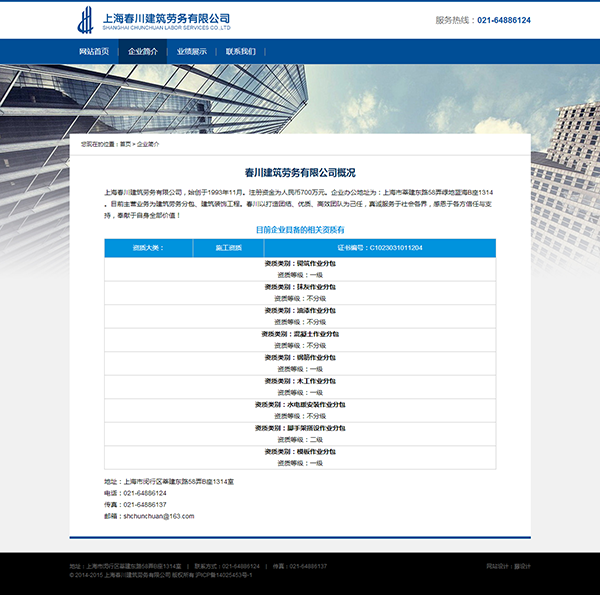Click the heading 春川建筑劳务有限公司概况

[x=300, y=173]
